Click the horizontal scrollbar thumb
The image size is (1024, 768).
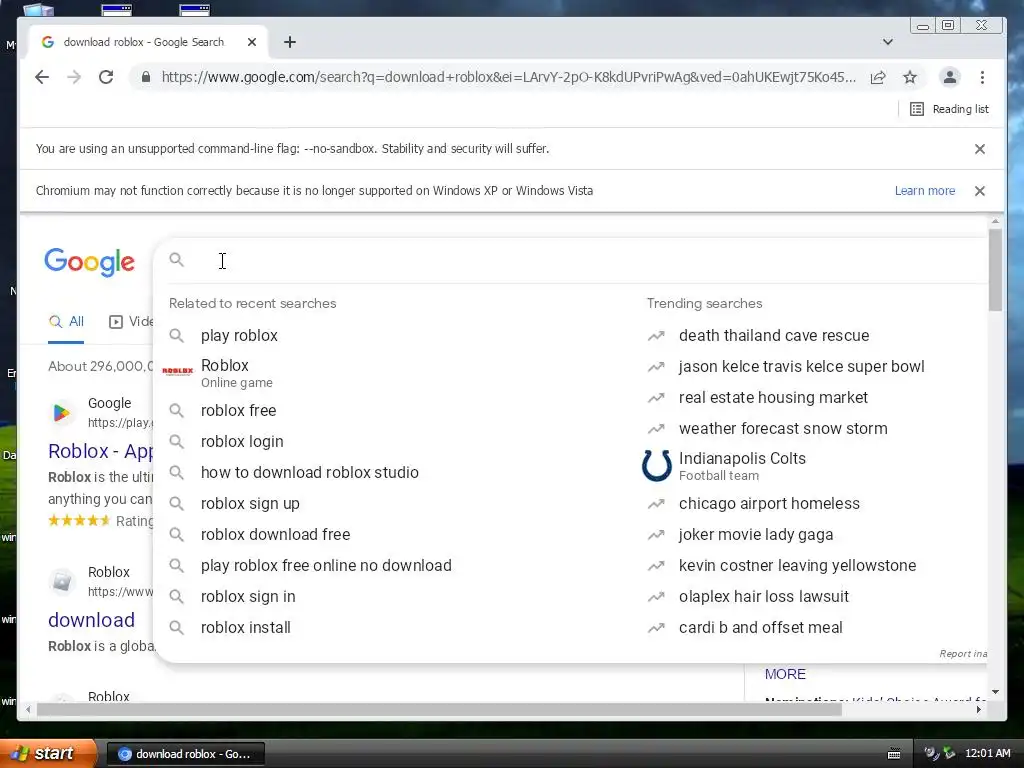439,709
